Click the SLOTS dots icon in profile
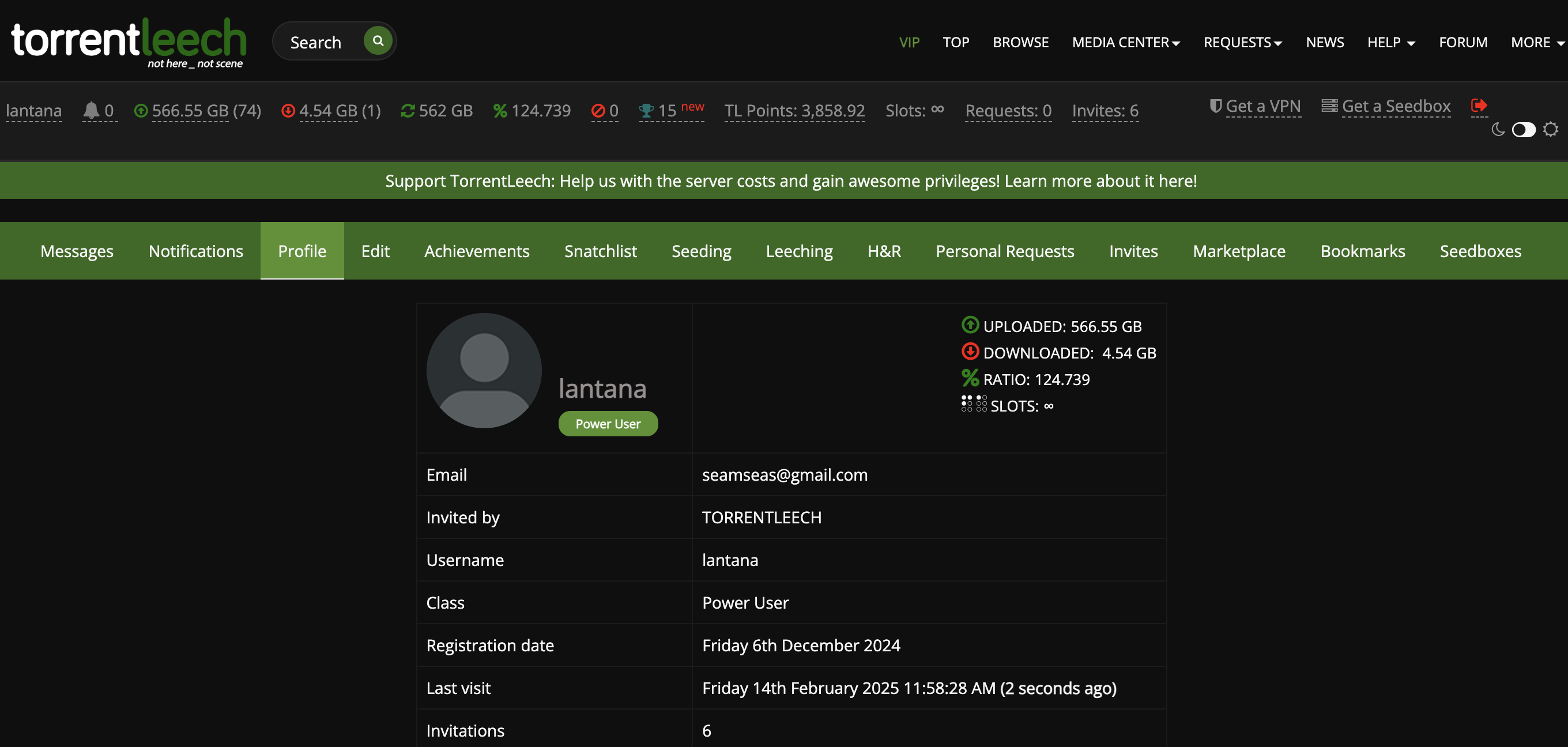1568x747 pixels. [974, 404]
